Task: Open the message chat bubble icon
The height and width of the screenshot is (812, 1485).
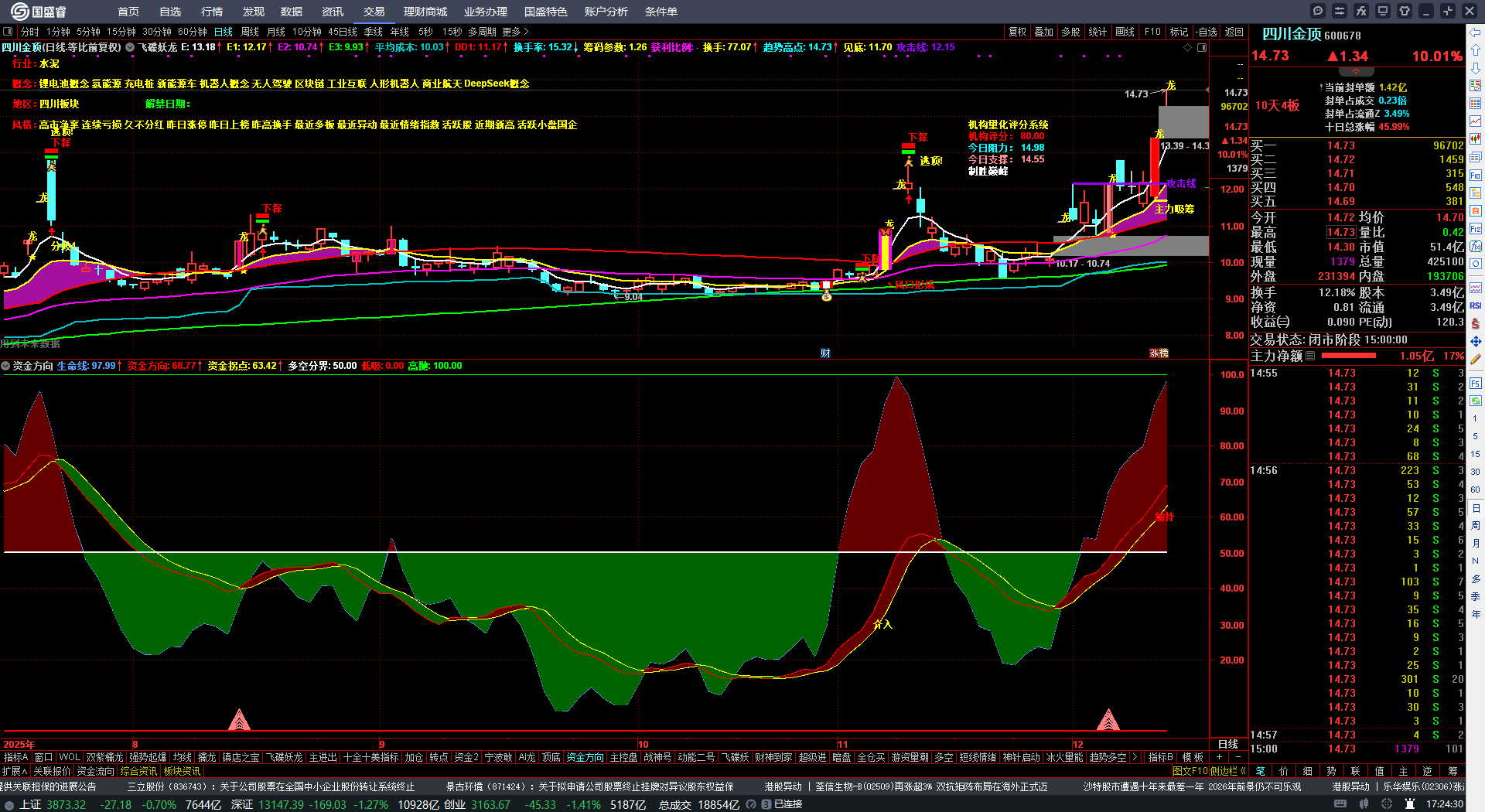Action: 1318,11
